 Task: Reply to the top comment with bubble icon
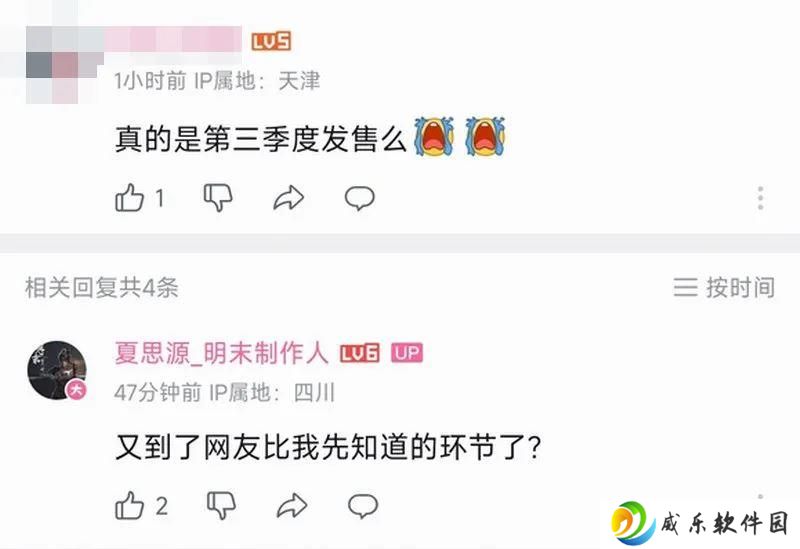point(360,198)
